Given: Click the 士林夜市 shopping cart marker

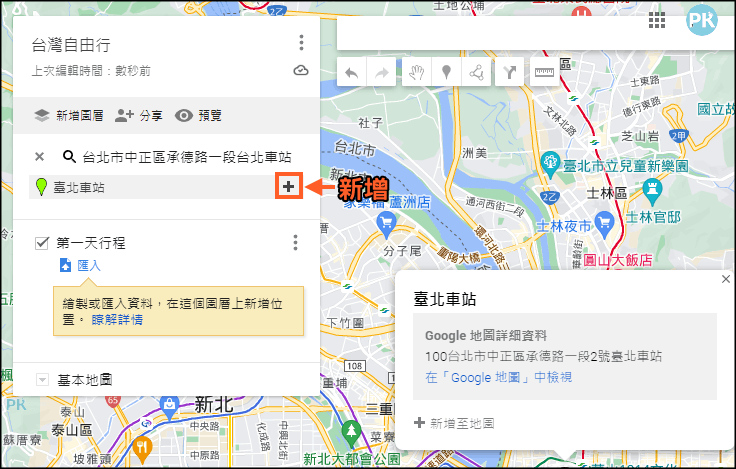Looking at the screenshot, I should click(x=605, y=223).
